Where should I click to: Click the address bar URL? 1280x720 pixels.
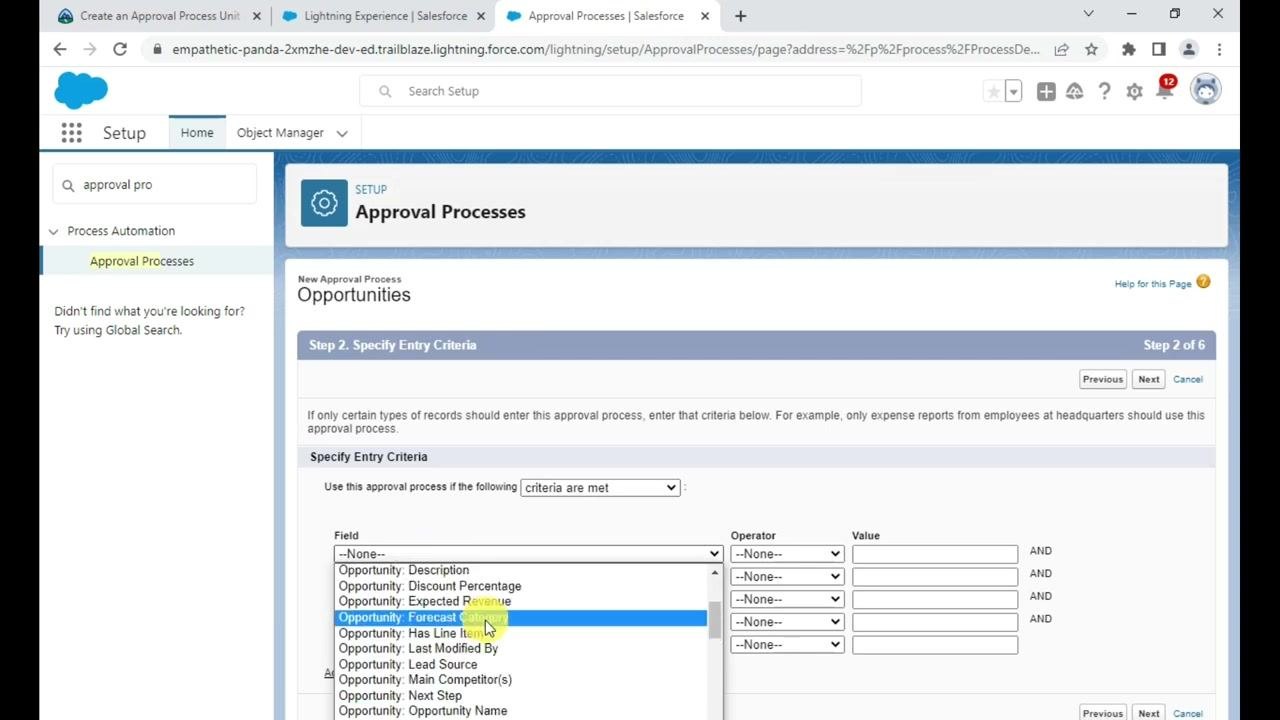coord(606,49)
